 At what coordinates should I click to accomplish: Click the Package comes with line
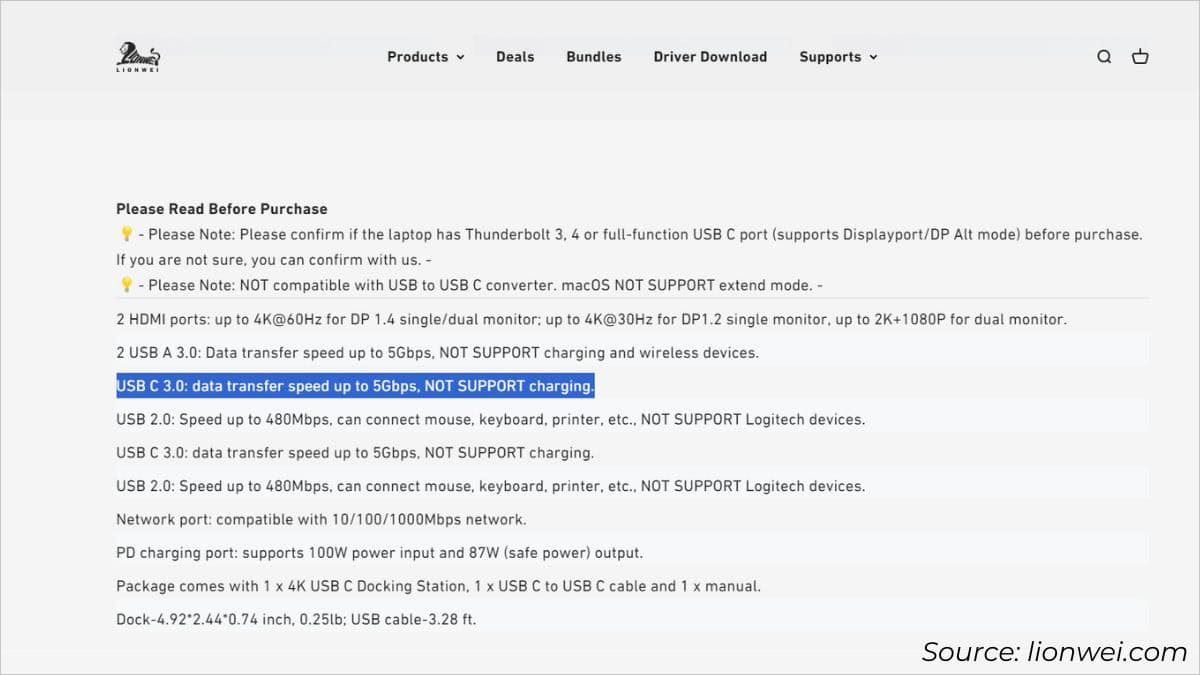(x=439, y=586)
